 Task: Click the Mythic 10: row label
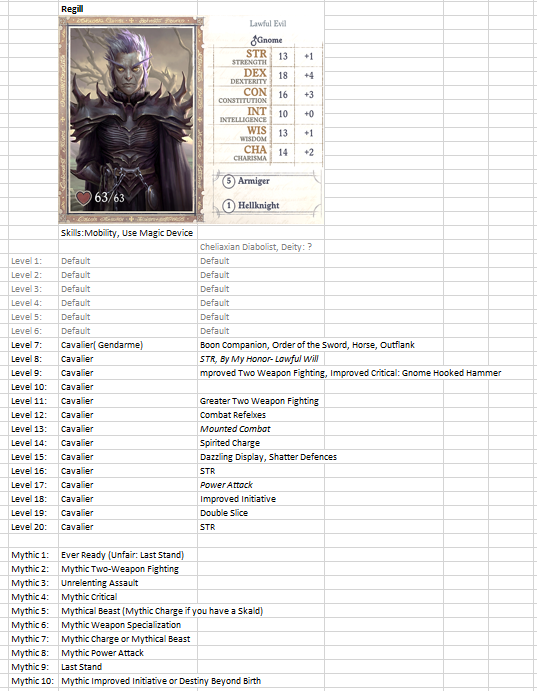pyautogui.click(x=33, y=681)
